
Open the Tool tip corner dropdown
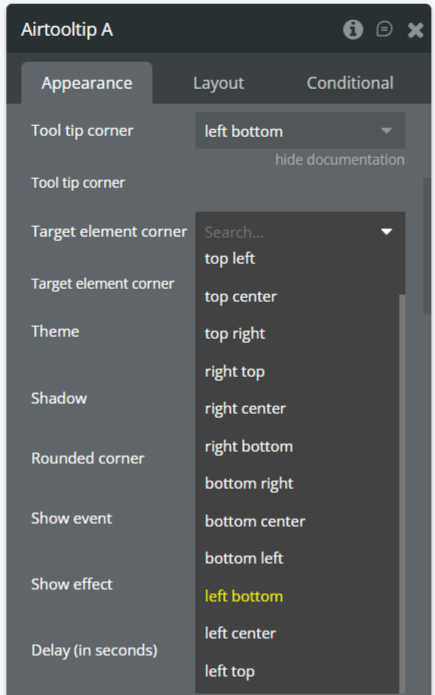tap(300, 131)
